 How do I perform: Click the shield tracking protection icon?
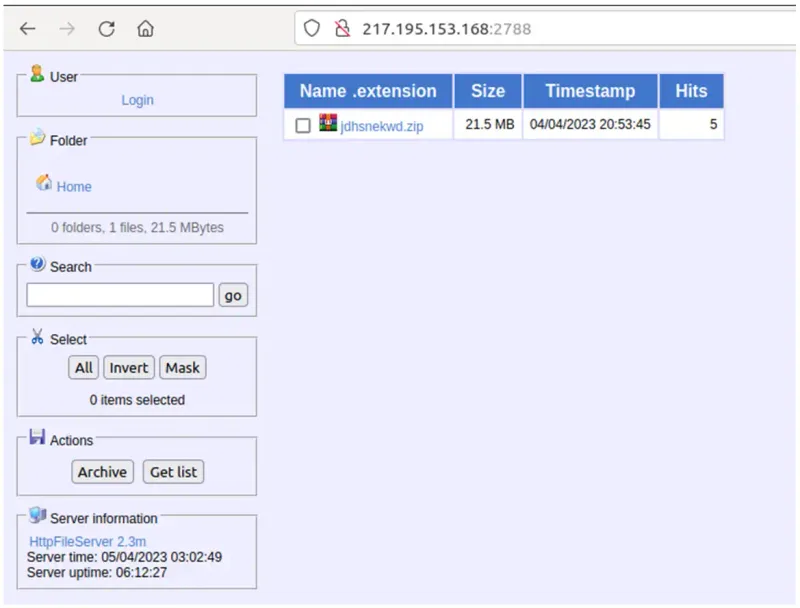point(312,28)
